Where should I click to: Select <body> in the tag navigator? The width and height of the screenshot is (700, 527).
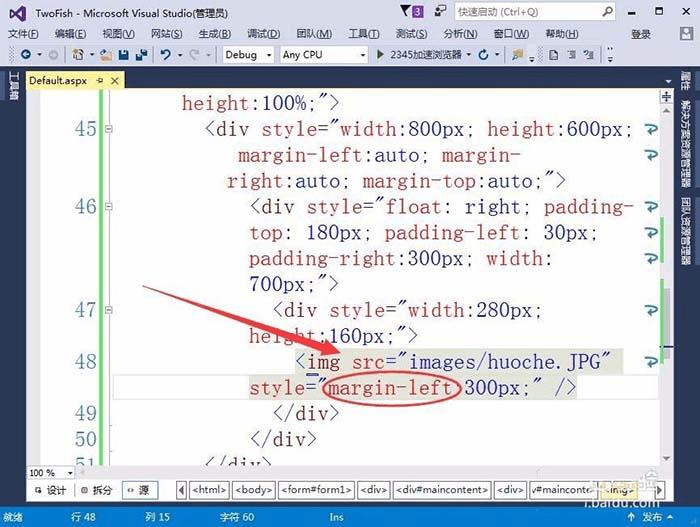(x=254, y=490)
